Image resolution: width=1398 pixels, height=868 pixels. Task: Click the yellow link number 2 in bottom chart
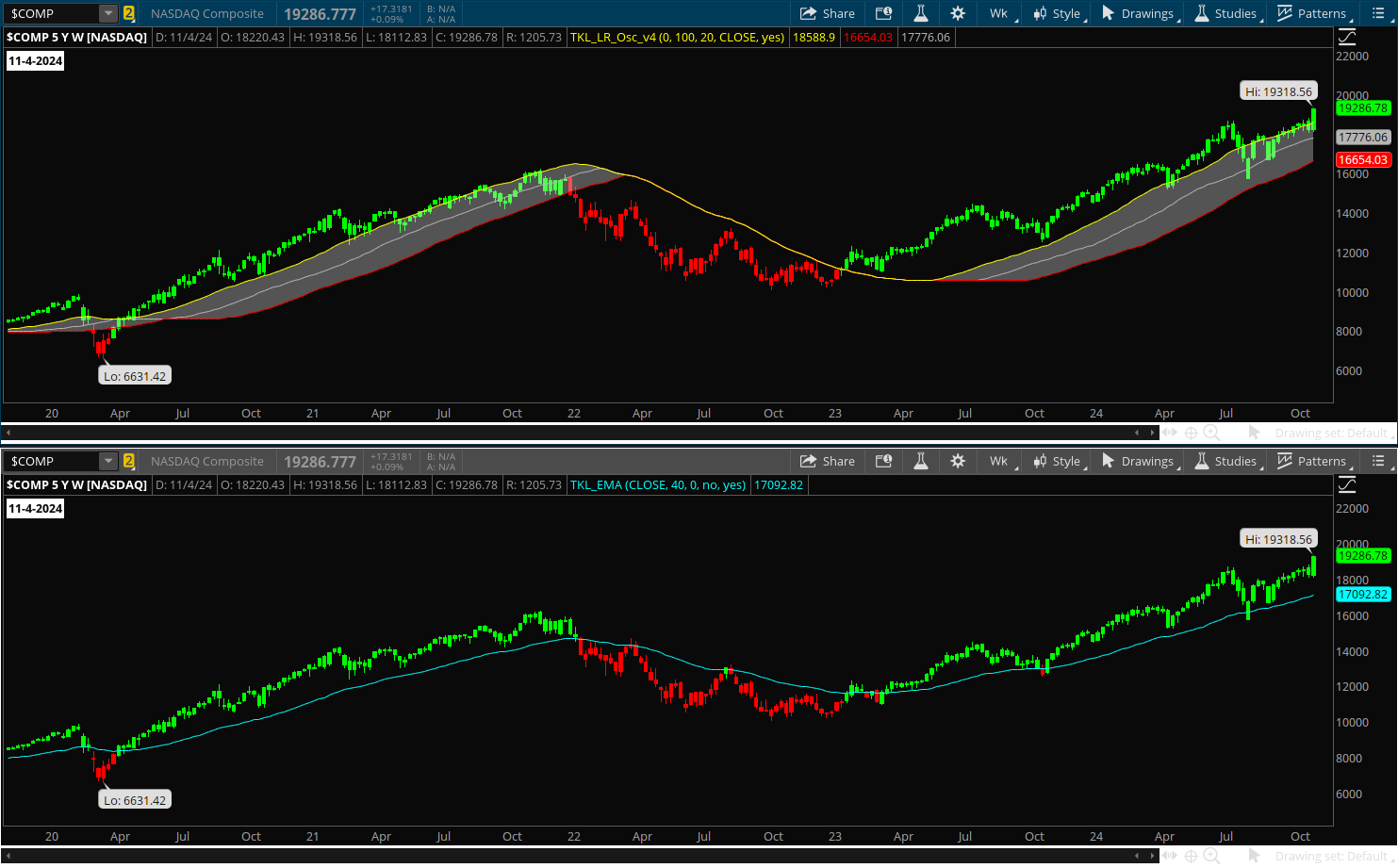[129, 461]
